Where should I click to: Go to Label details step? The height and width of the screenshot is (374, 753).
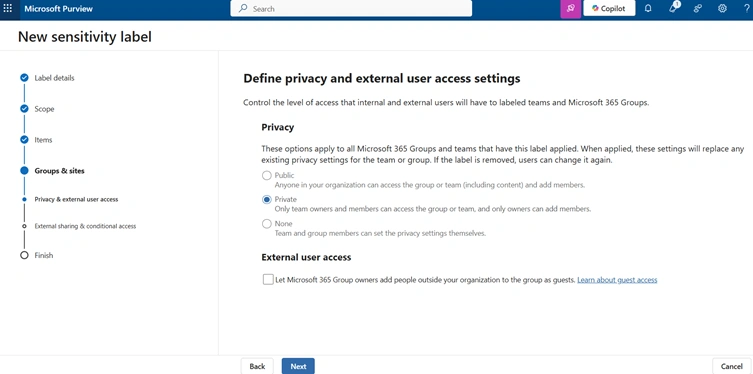pos(54,78)
